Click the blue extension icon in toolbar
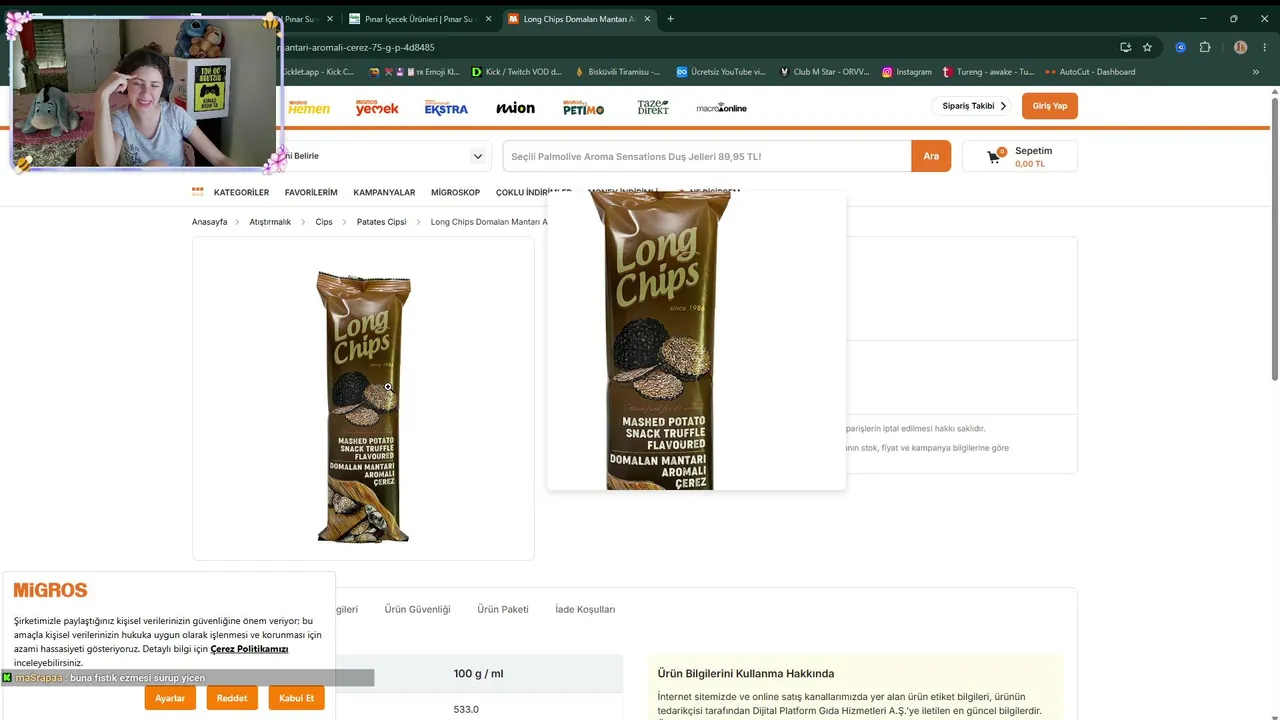Viewport: 1280px width, 720px height. click(1181, 47)
